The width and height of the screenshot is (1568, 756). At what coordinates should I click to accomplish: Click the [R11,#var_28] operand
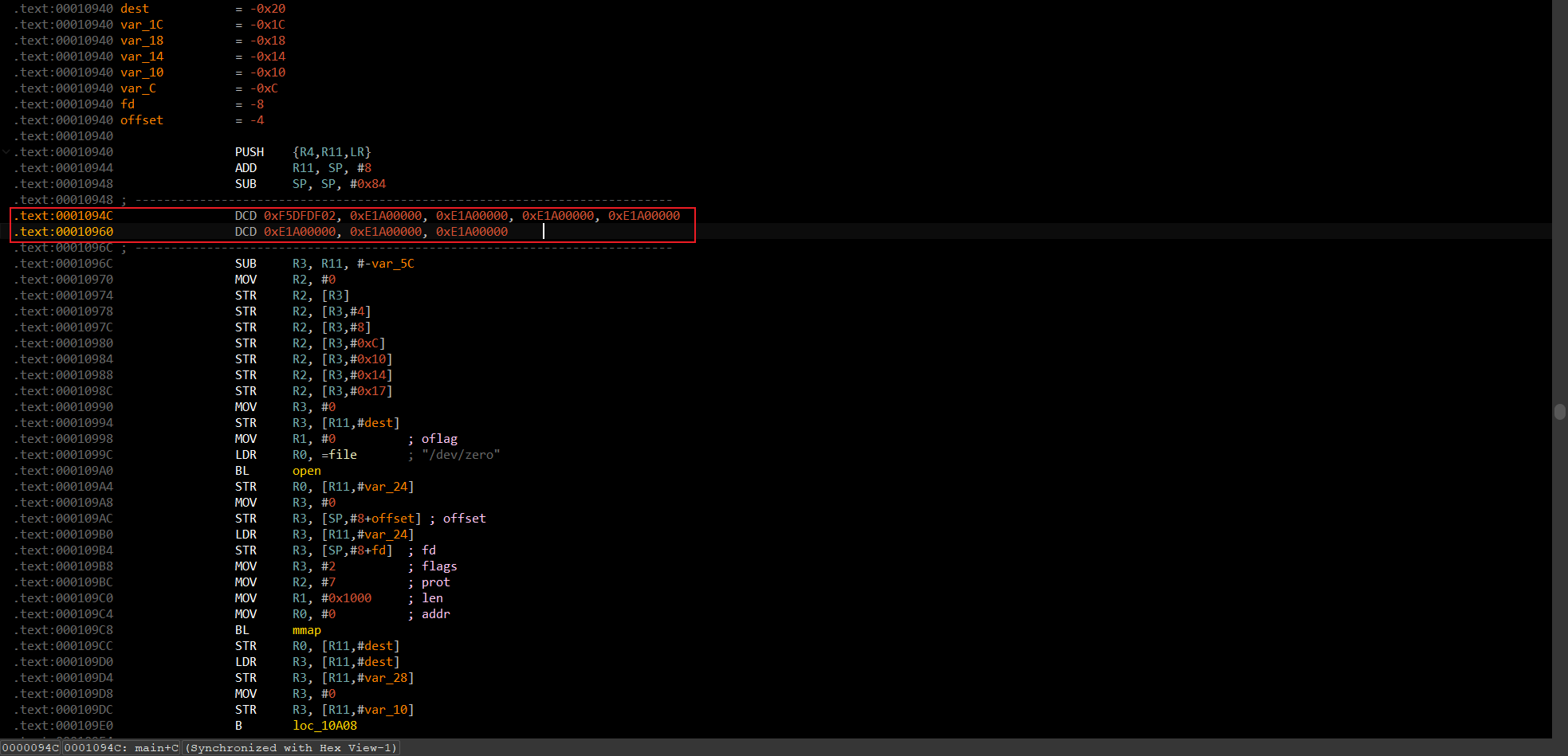[367, 678]
